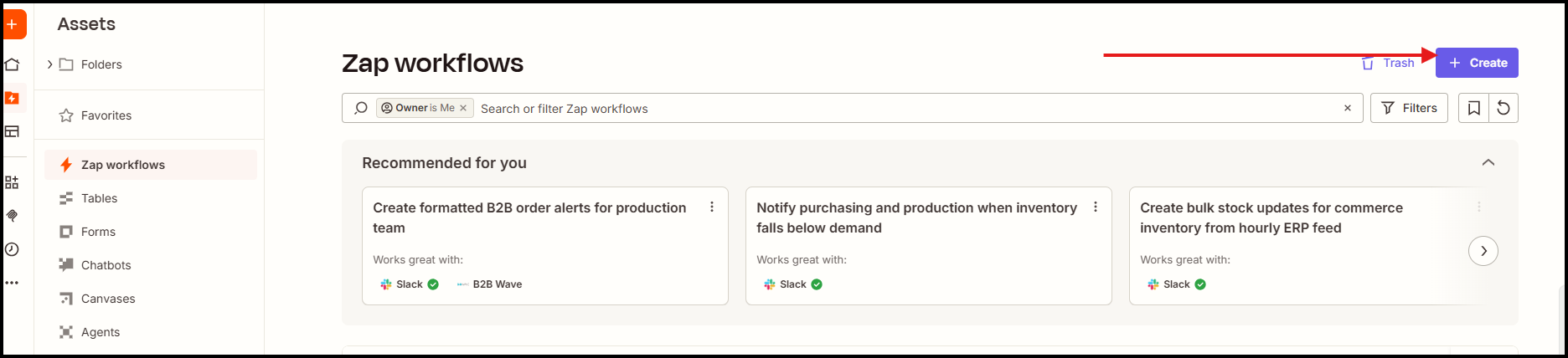Clear the search field with X icon
The height and width of the screenshot is (358, 1568).
point(1348,108)
